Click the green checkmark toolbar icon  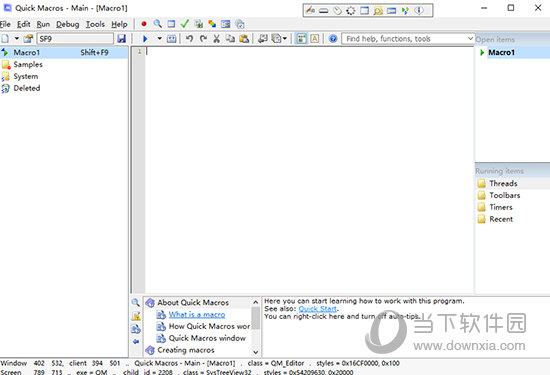click(x=185, y=24)
